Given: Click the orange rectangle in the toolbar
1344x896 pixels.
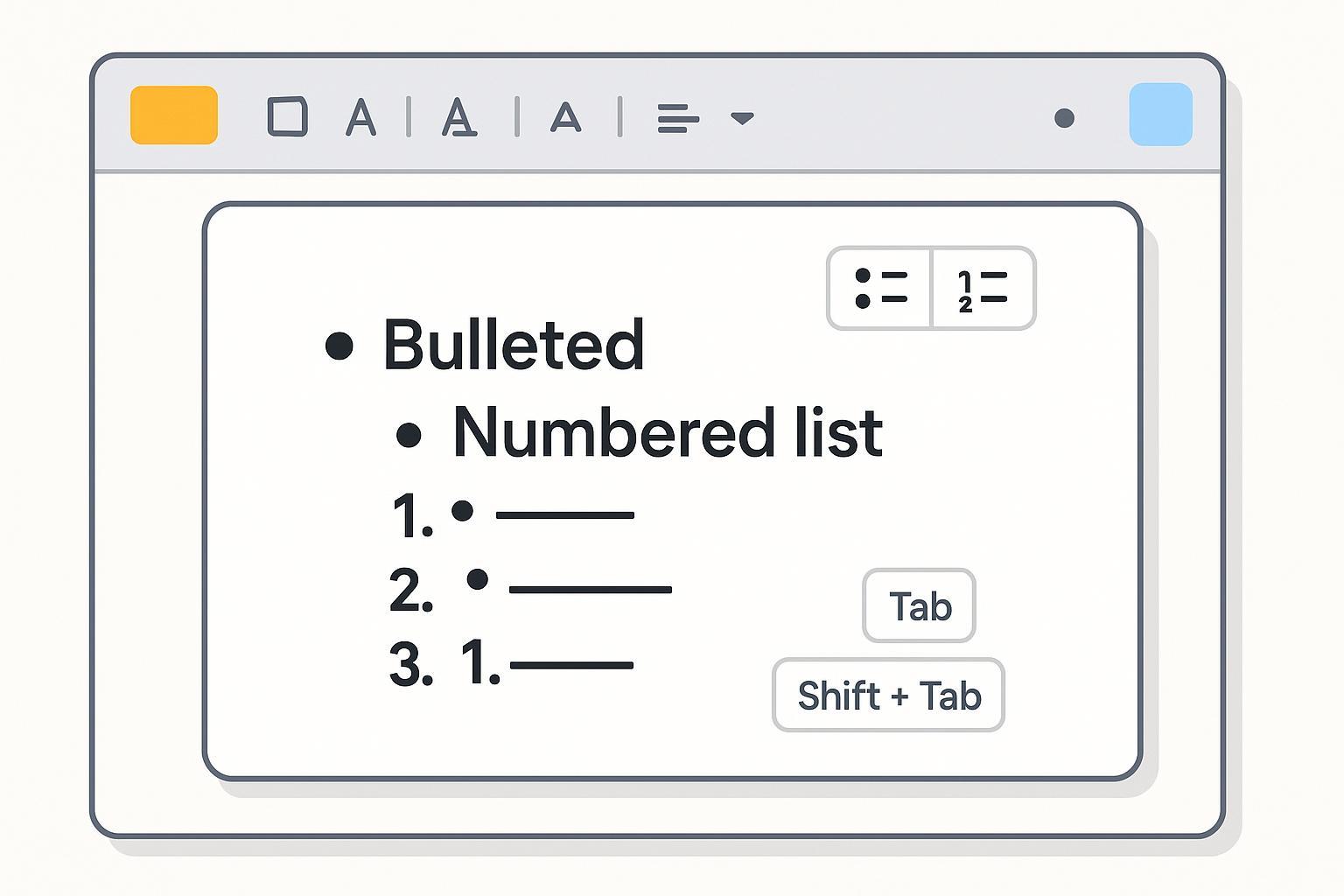Looking at the screenshot, I should 174,115.
